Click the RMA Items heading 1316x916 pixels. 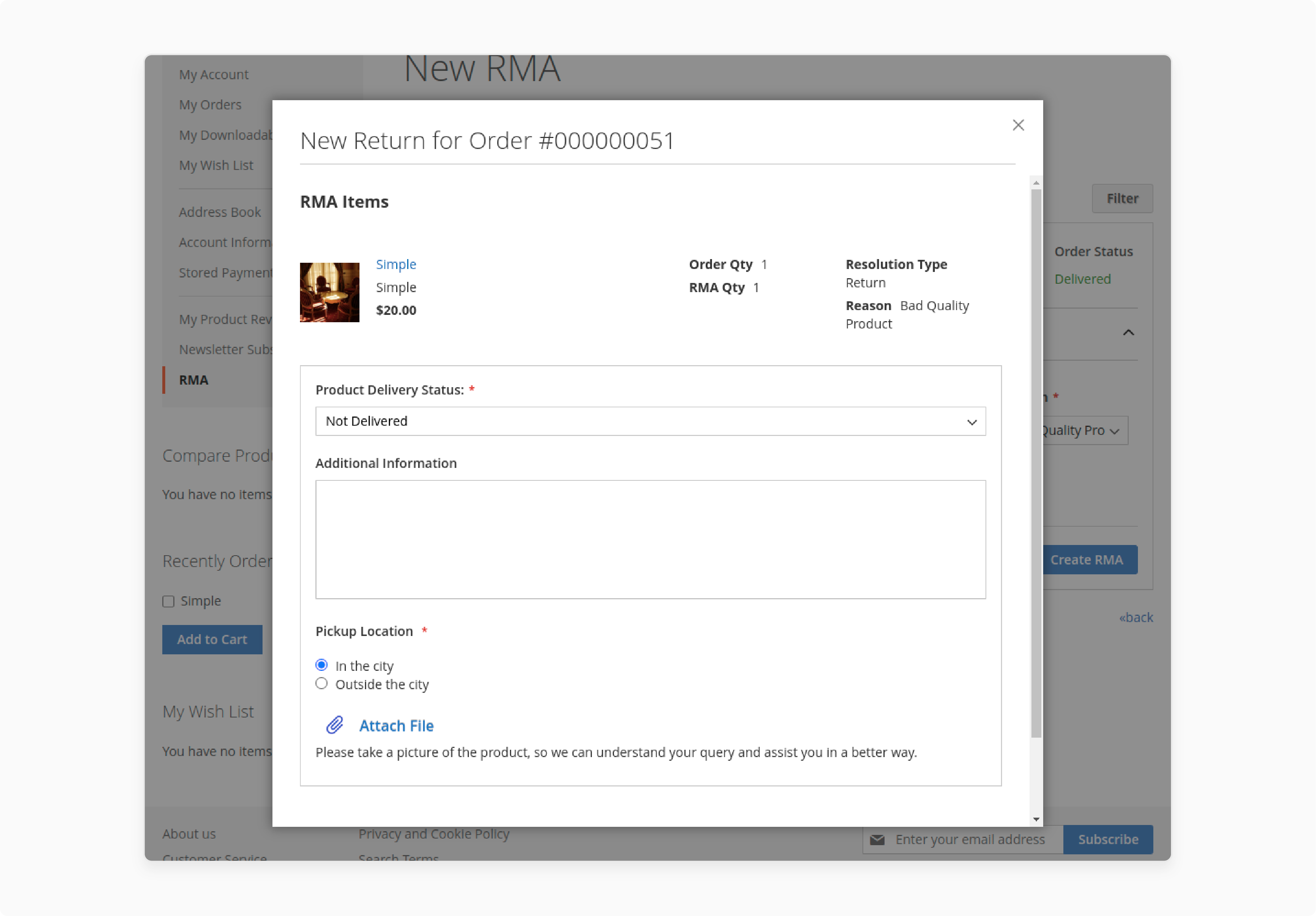(344, 201)
